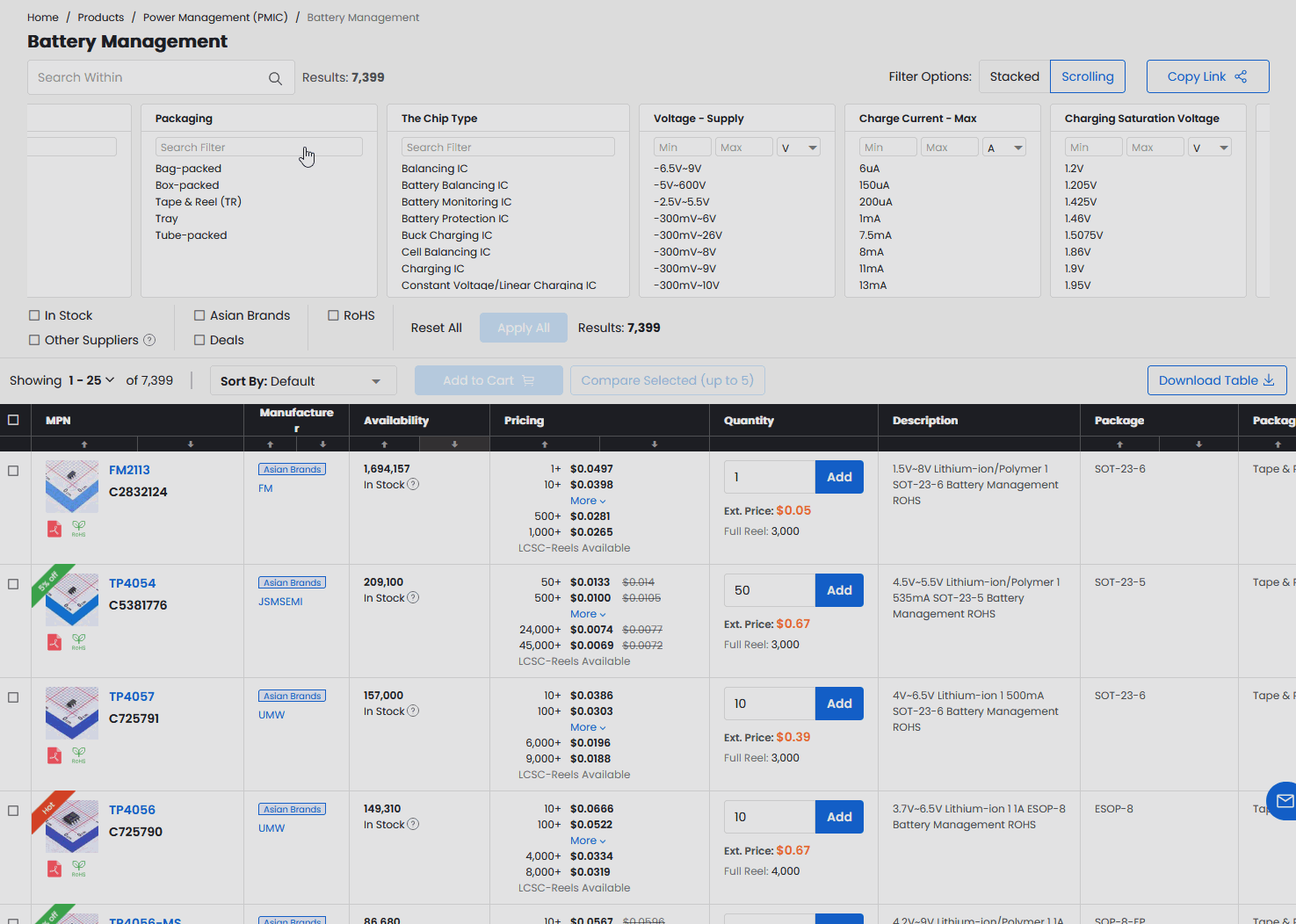The width and height of the screenshot is (1296, 924).
Task: Click the quantity input field for TP4056
Action: tap(769, 817)
